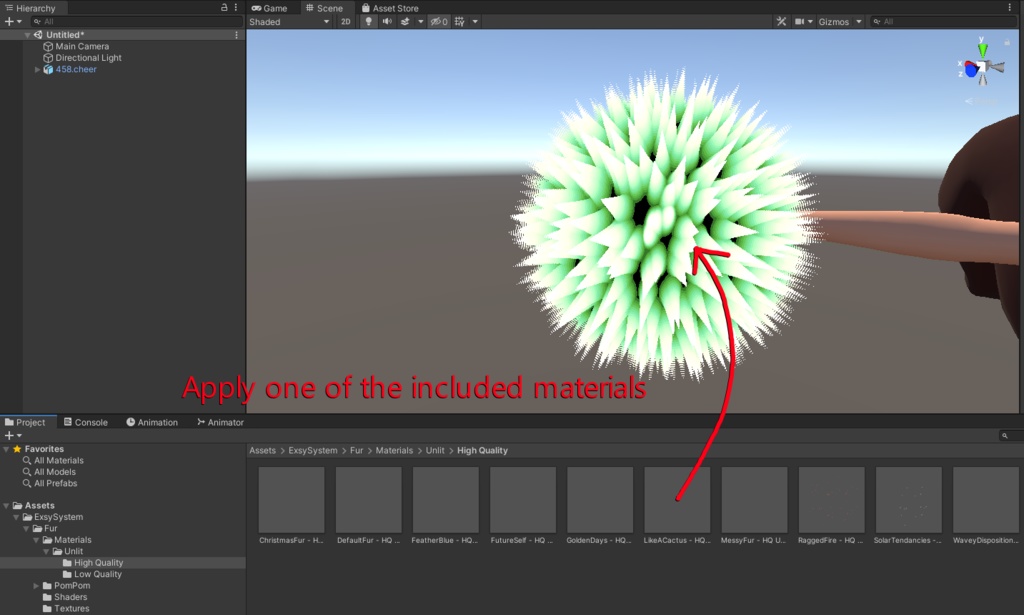The width and height of the screenshot is (1024, 615).
Task: Click the Project panel search field
Action: (1010, 435)
